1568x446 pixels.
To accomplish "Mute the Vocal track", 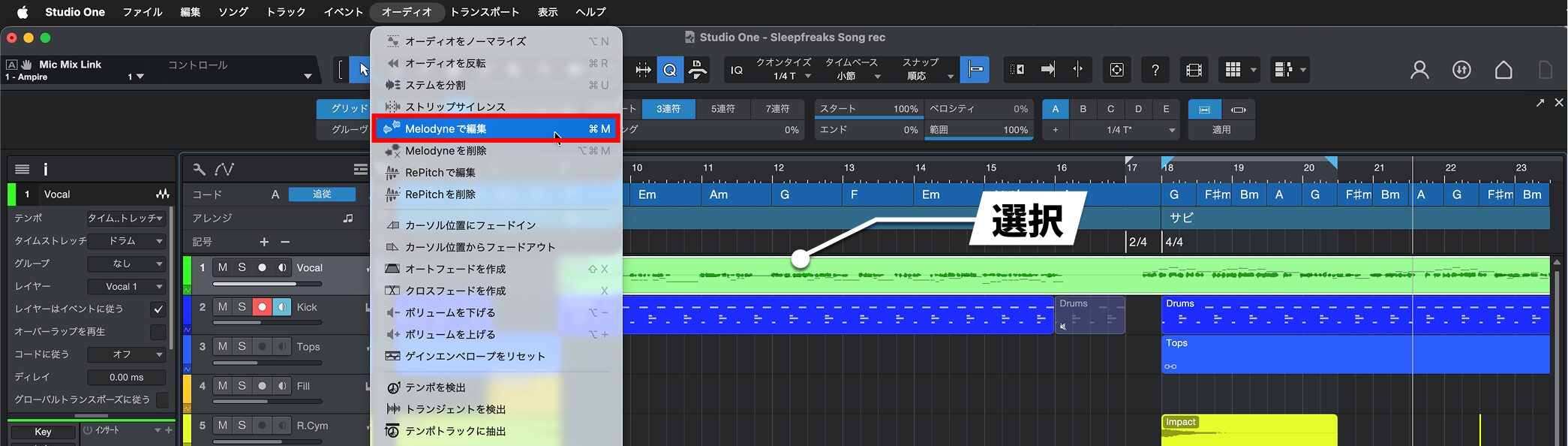I will 223,267.
